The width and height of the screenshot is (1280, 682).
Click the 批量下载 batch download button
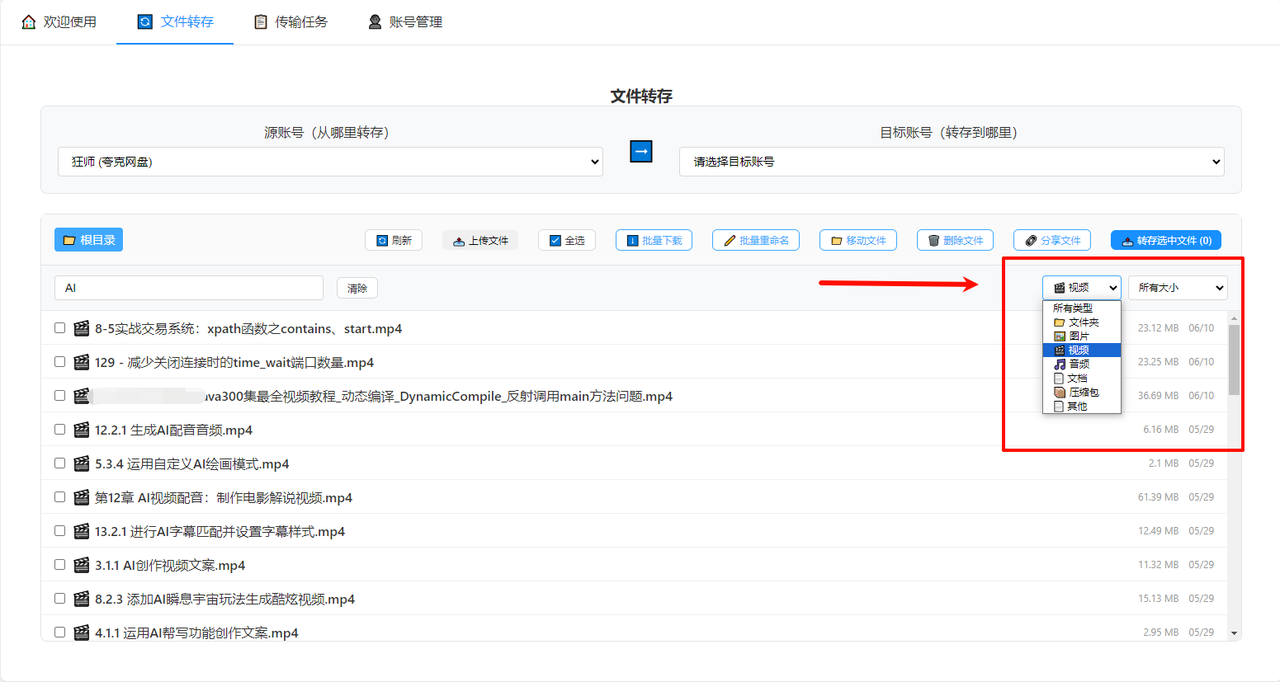[653, 240]
